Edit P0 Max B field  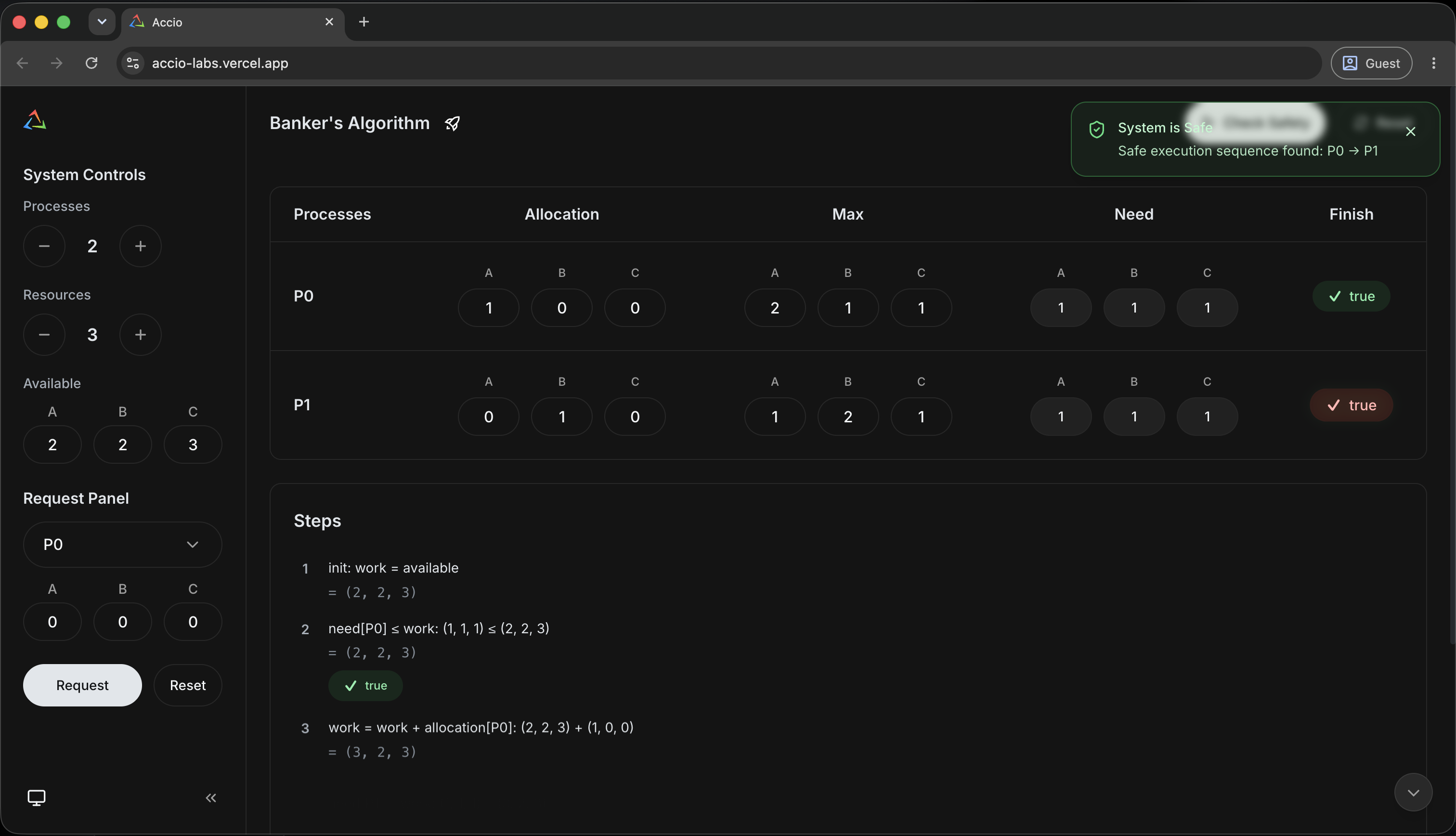[x=848, y=308]
